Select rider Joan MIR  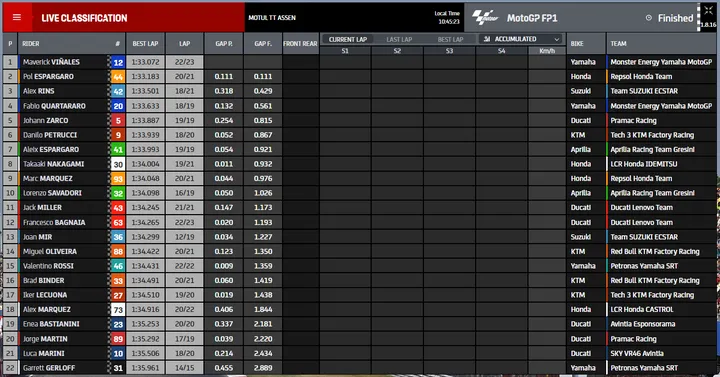pyautogui.click(x=38, y=237)
